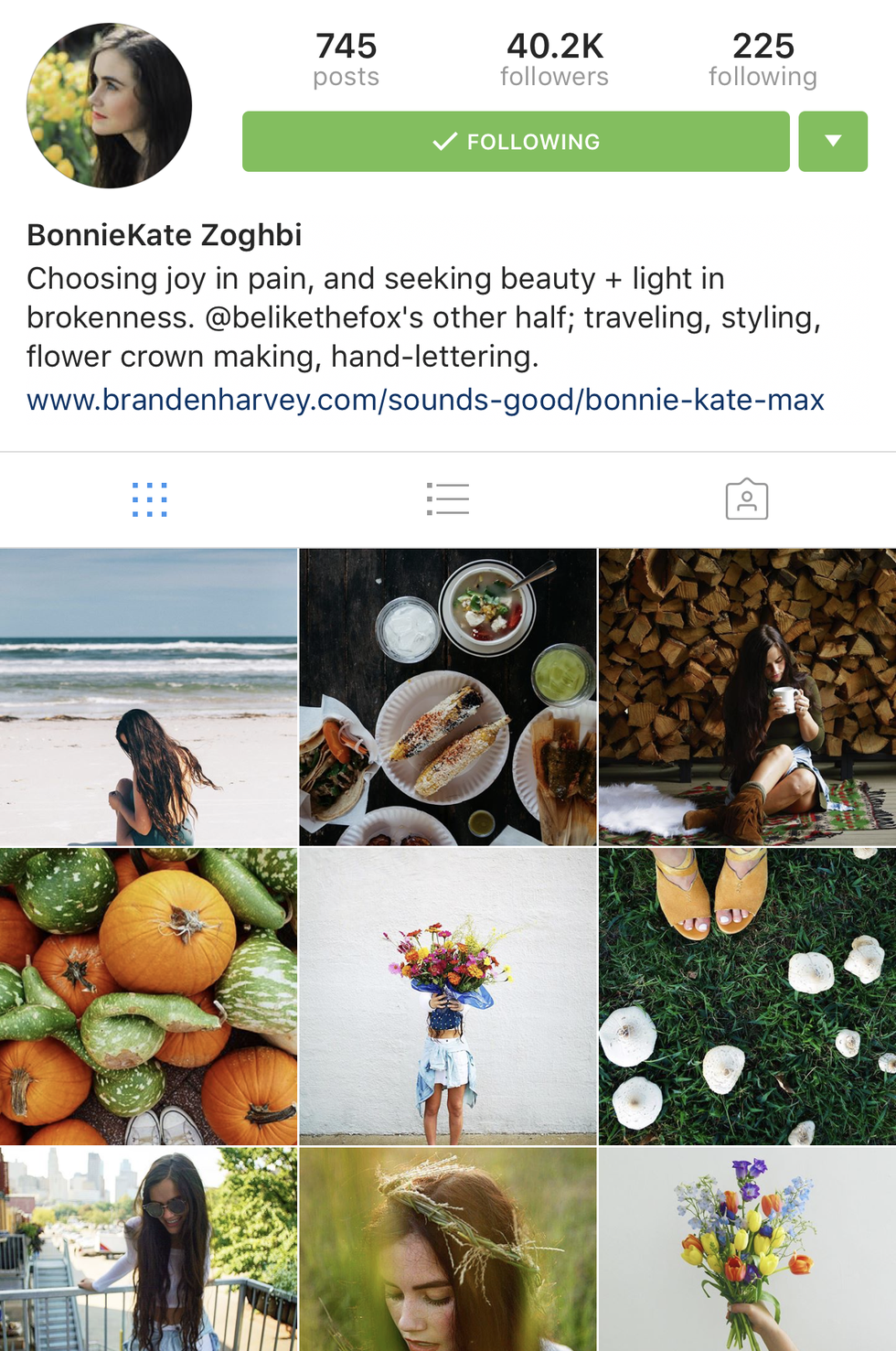Toggle the green Following button
This screenshot has height=1351, width=896.
[516, 142]
